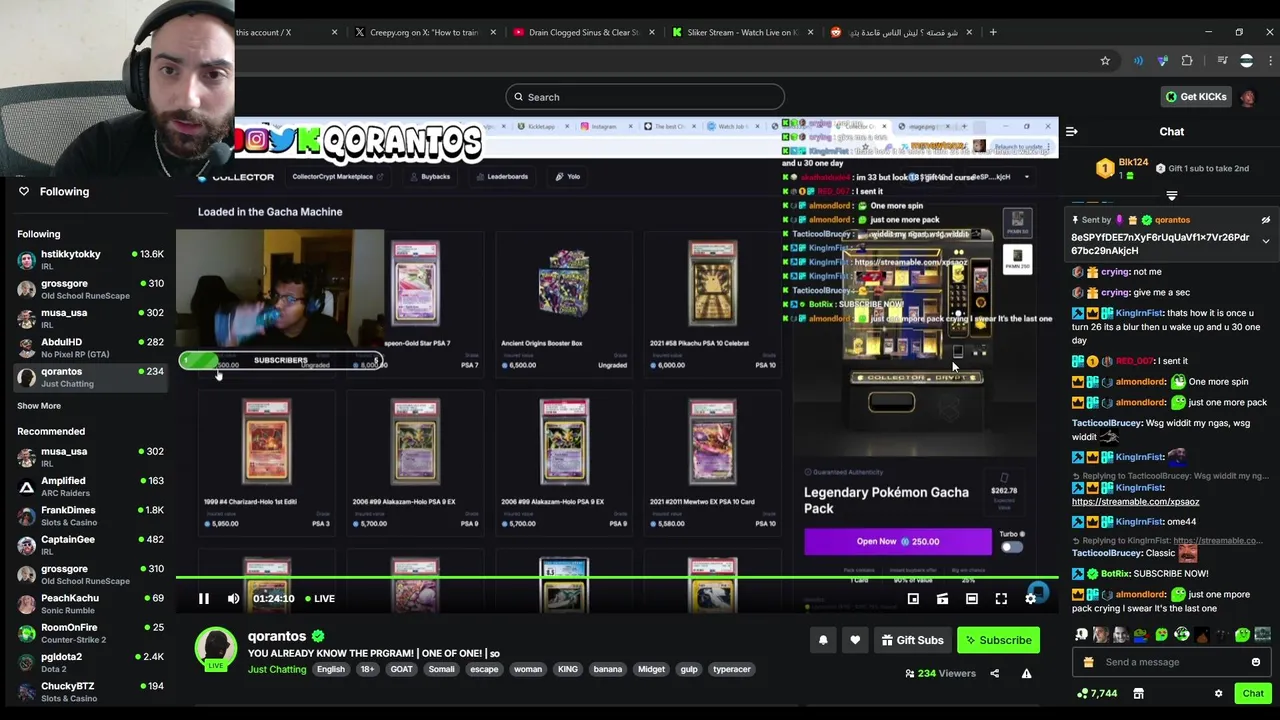Viewport: 1280px width, 720px height.
Task: Open Get KICKs button
Action: (x=1195, y=97)
